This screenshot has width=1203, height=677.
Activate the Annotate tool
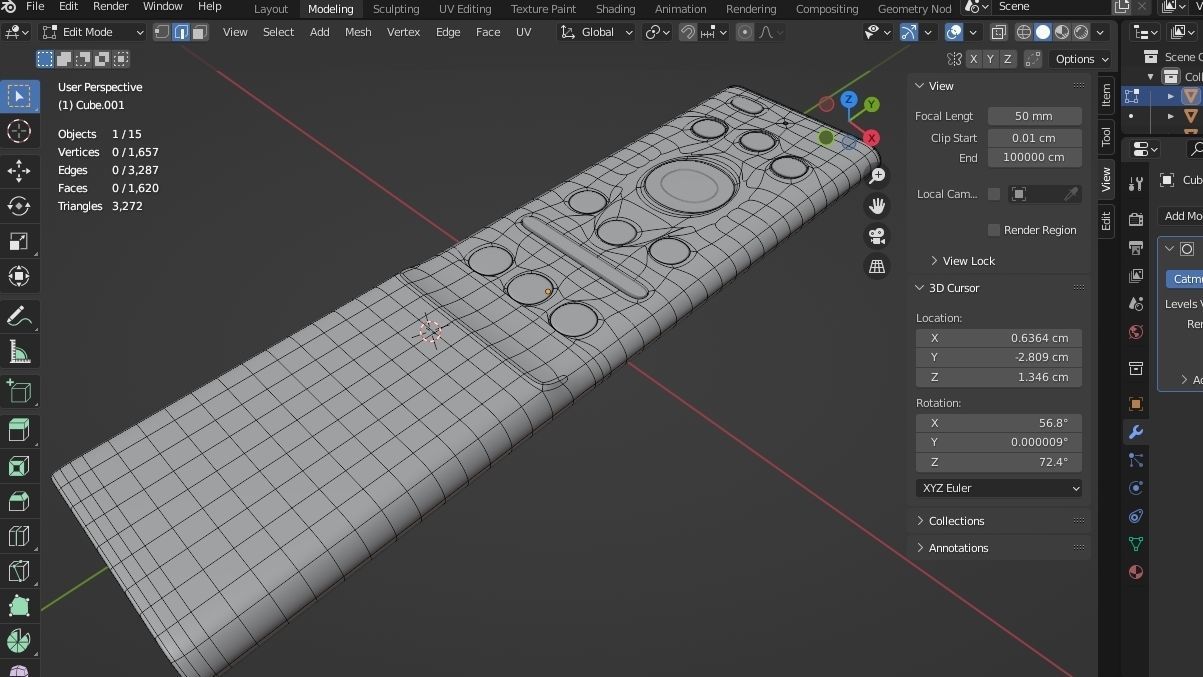19,316
